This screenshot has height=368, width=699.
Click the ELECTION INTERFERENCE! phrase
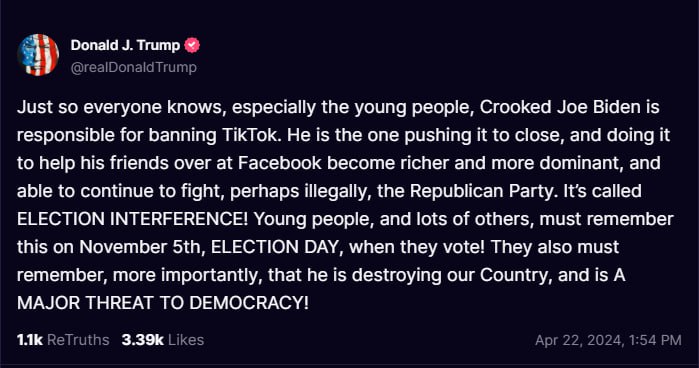(x=132, y=219)
